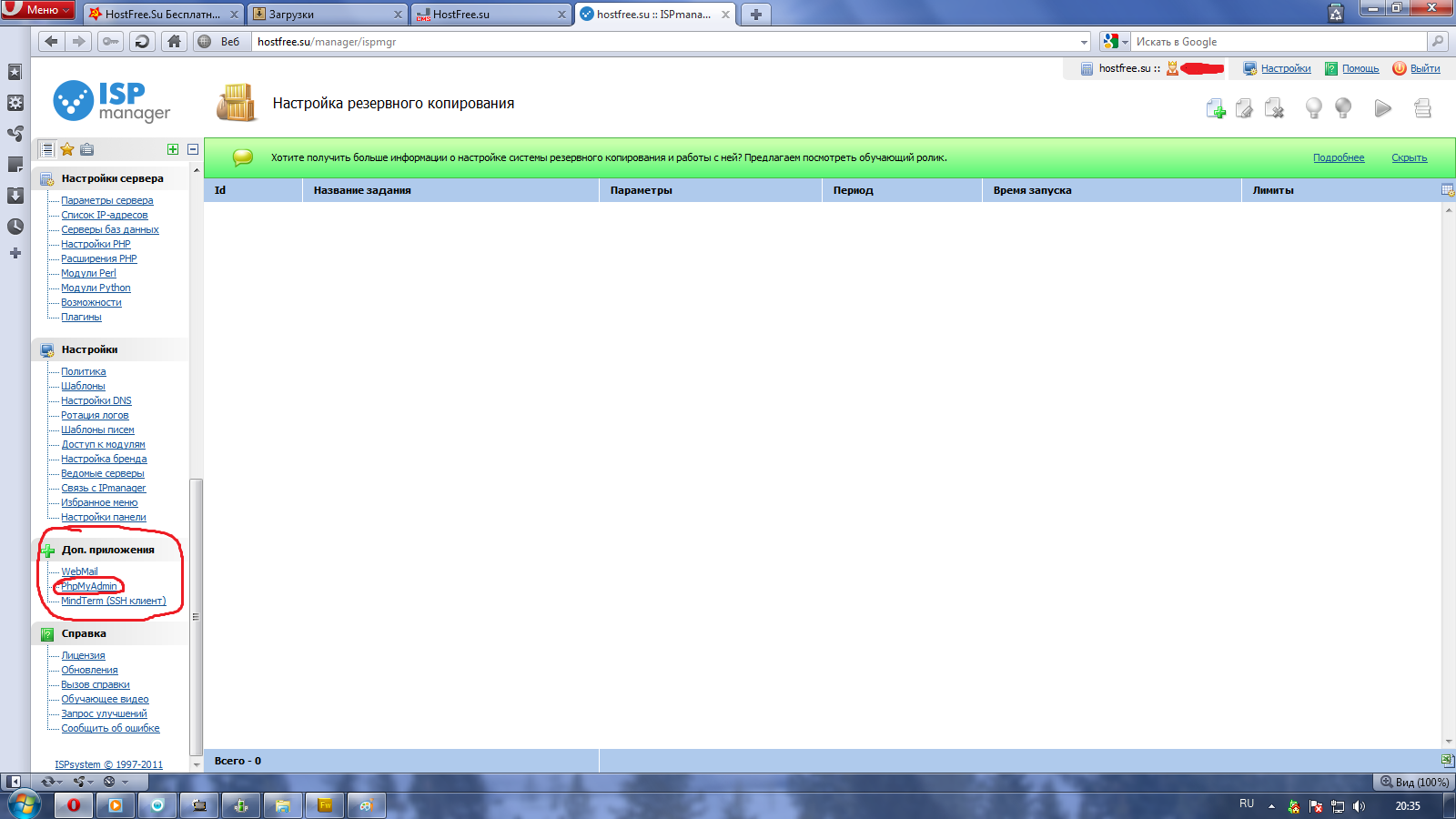Click the taskbar volume icon
The image size is (1456, 819).
pyautogui.click(x=1359, y=806)
